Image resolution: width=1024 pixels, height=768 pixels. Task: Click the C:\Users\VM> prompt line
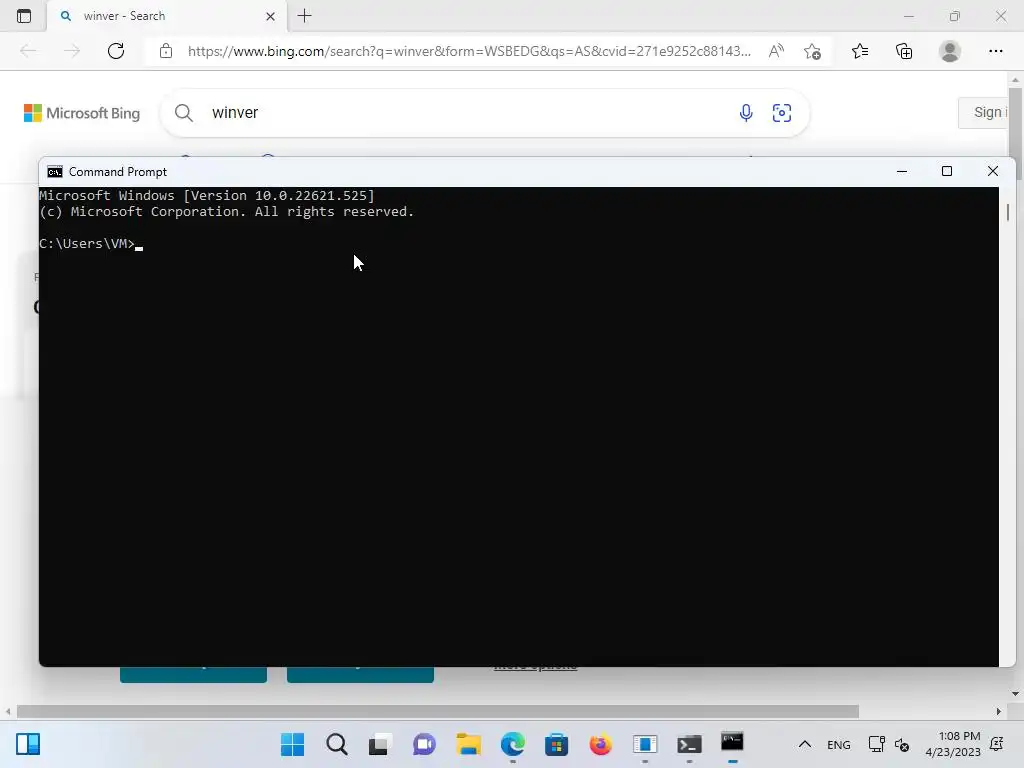(x=91, y=244)
